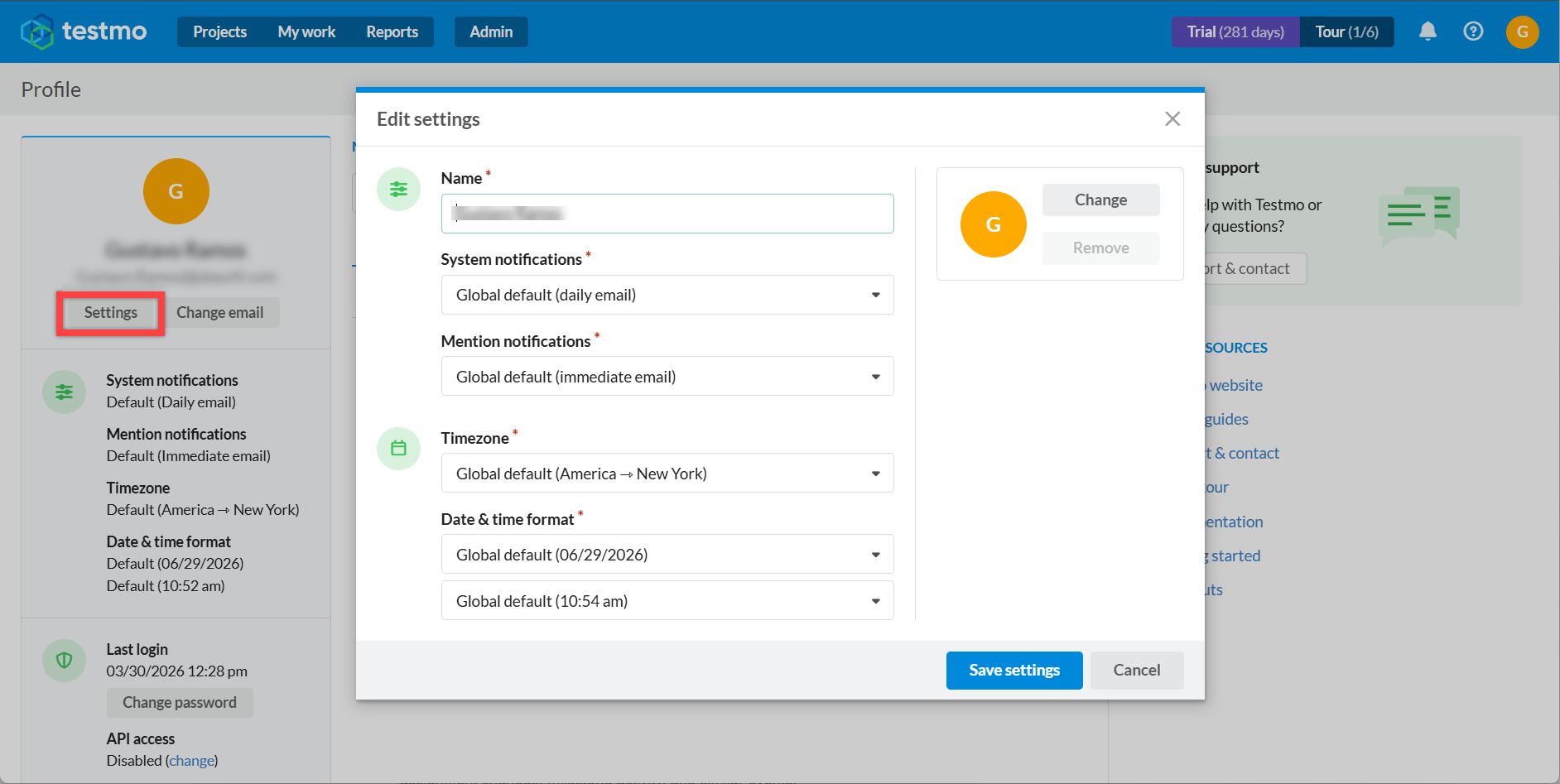Viewport: 1560px width, 784px height.
Task: Open the Reports menu
Action: tap(392, 31)
